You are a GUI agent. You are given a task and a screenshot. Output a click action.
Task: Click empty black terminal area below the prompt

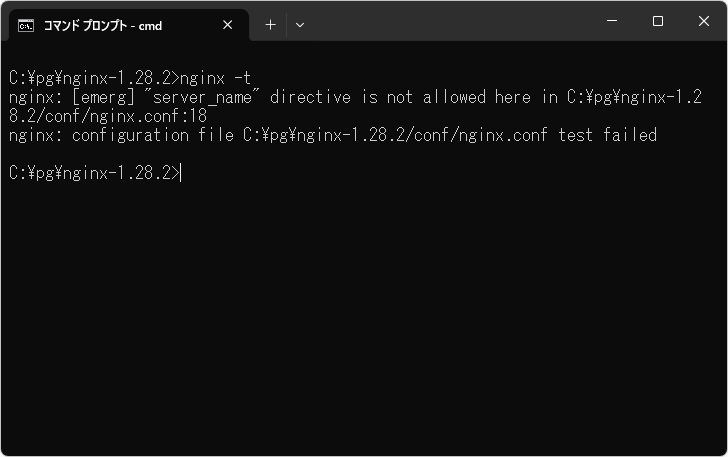[x=360, y=320]
